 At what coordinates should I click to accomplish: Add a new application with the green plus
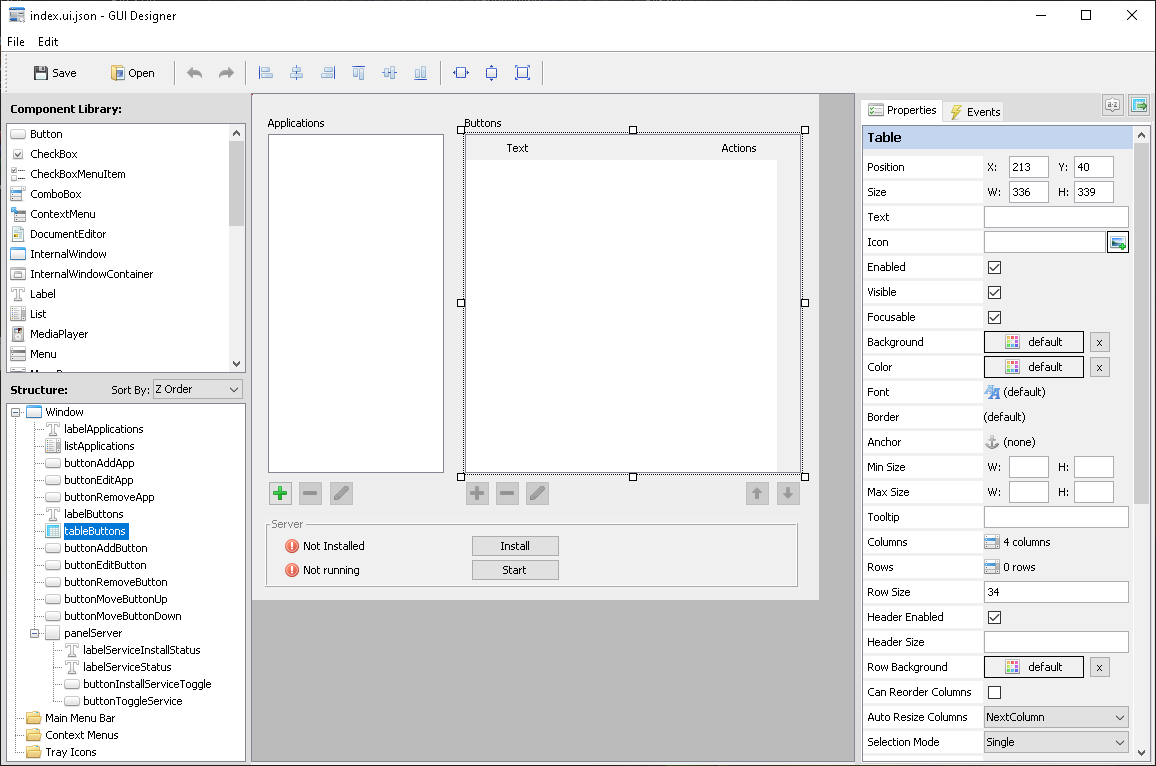click(280, 493)
